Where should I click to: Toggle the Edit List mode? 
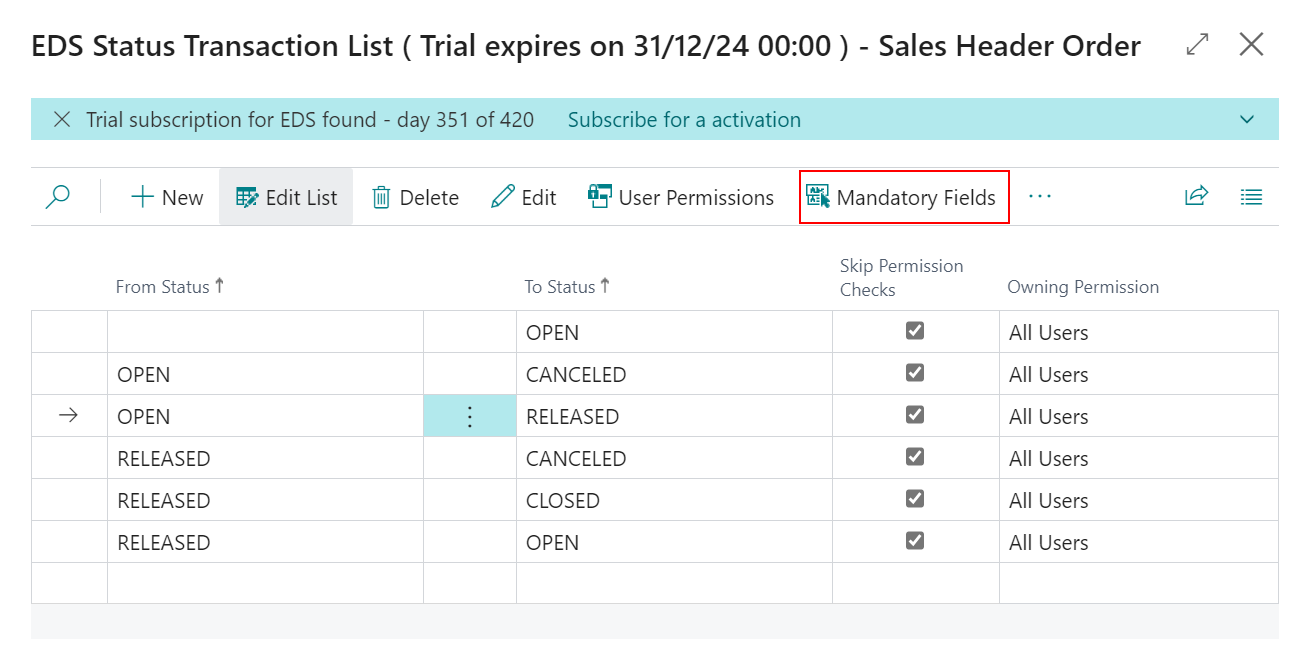click(x=286, y=198)
